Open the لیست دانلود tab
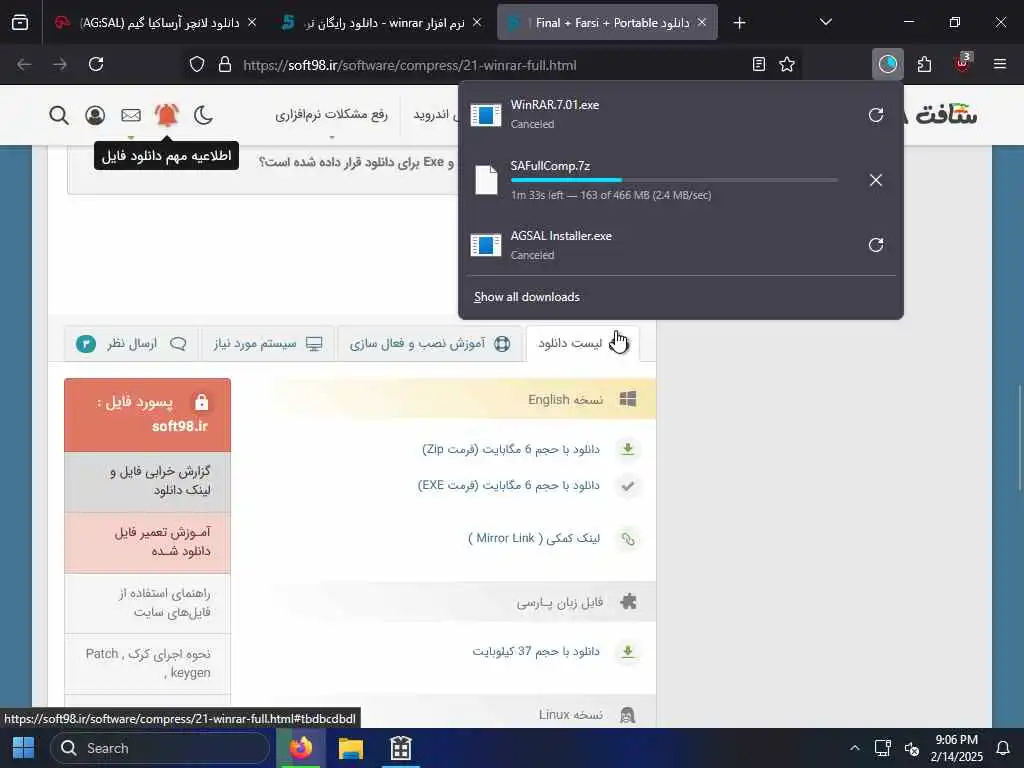The image size is (1024, 768). click(583, 344)
